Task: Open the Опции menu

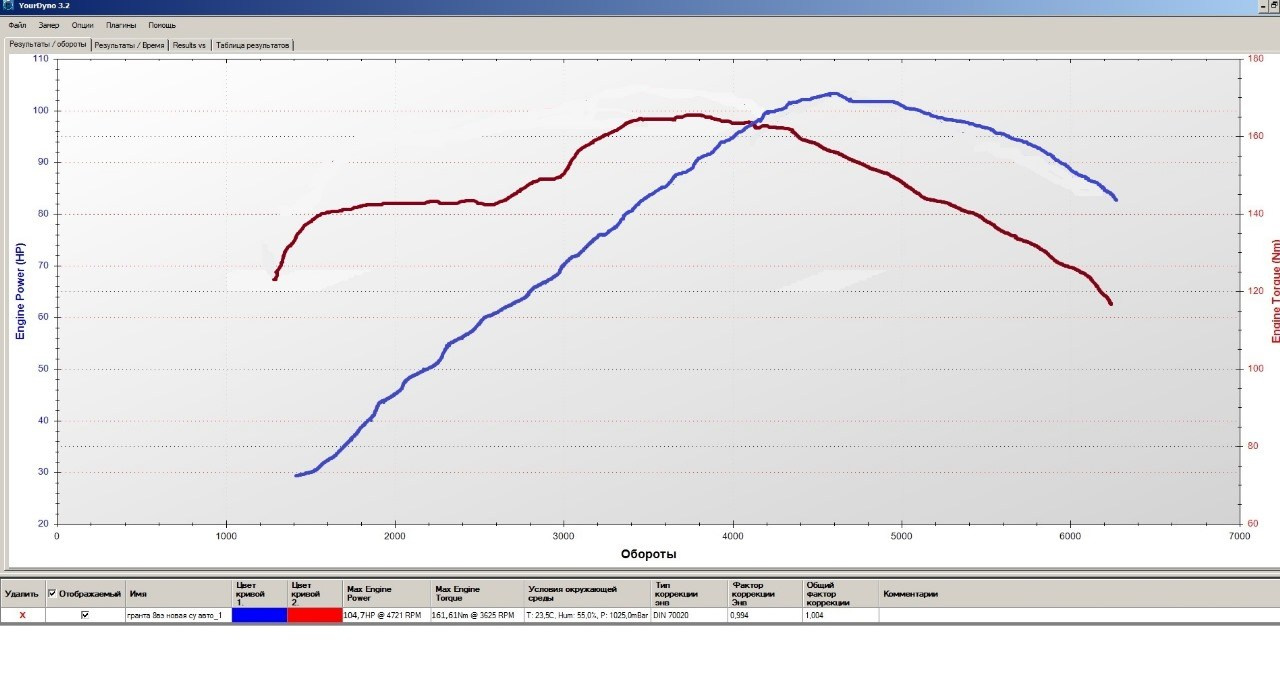Action: (83, 25)
